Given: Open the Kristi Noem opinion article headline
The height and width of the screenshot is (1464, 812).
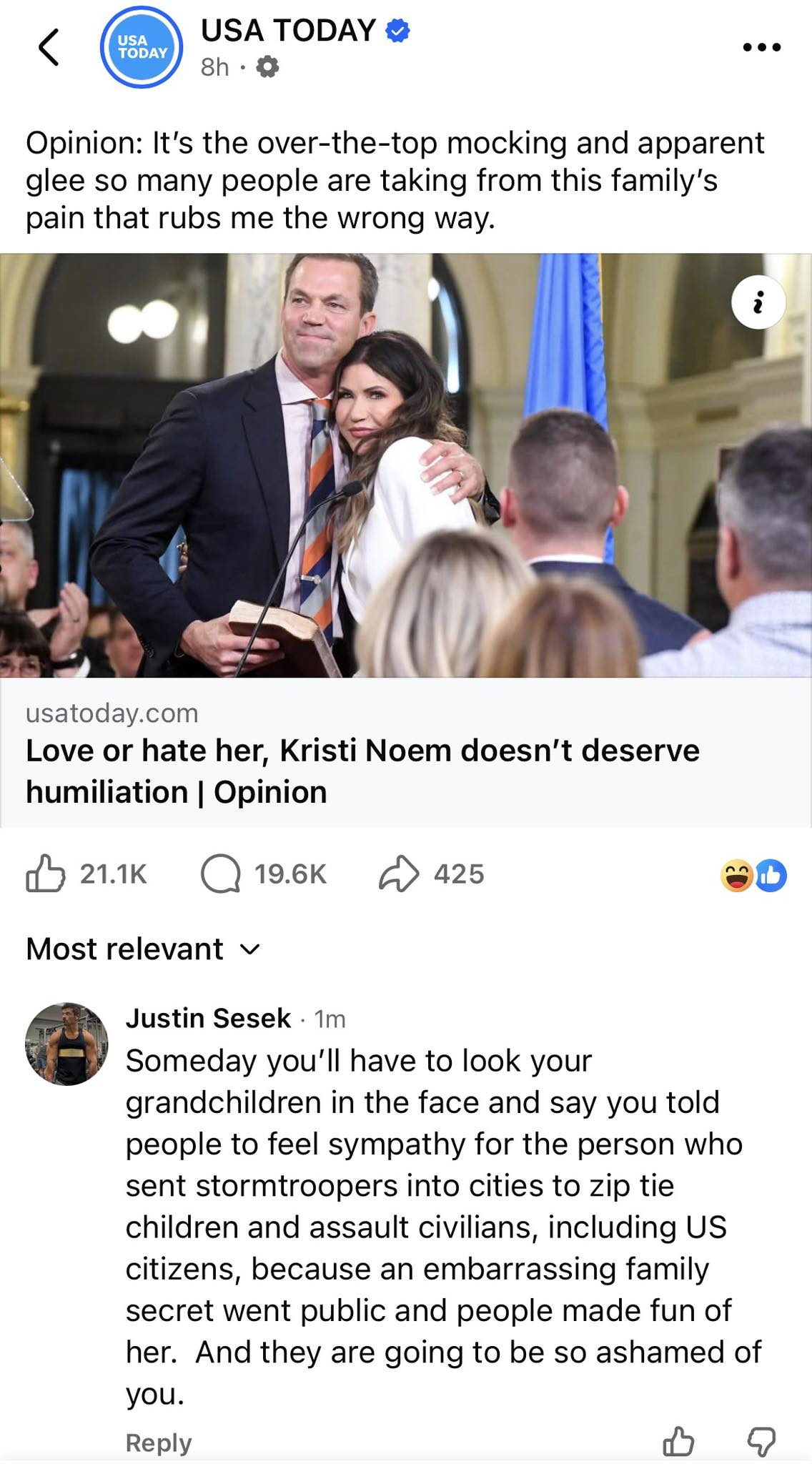Looking at the screenshot, I should click(362, 771).
